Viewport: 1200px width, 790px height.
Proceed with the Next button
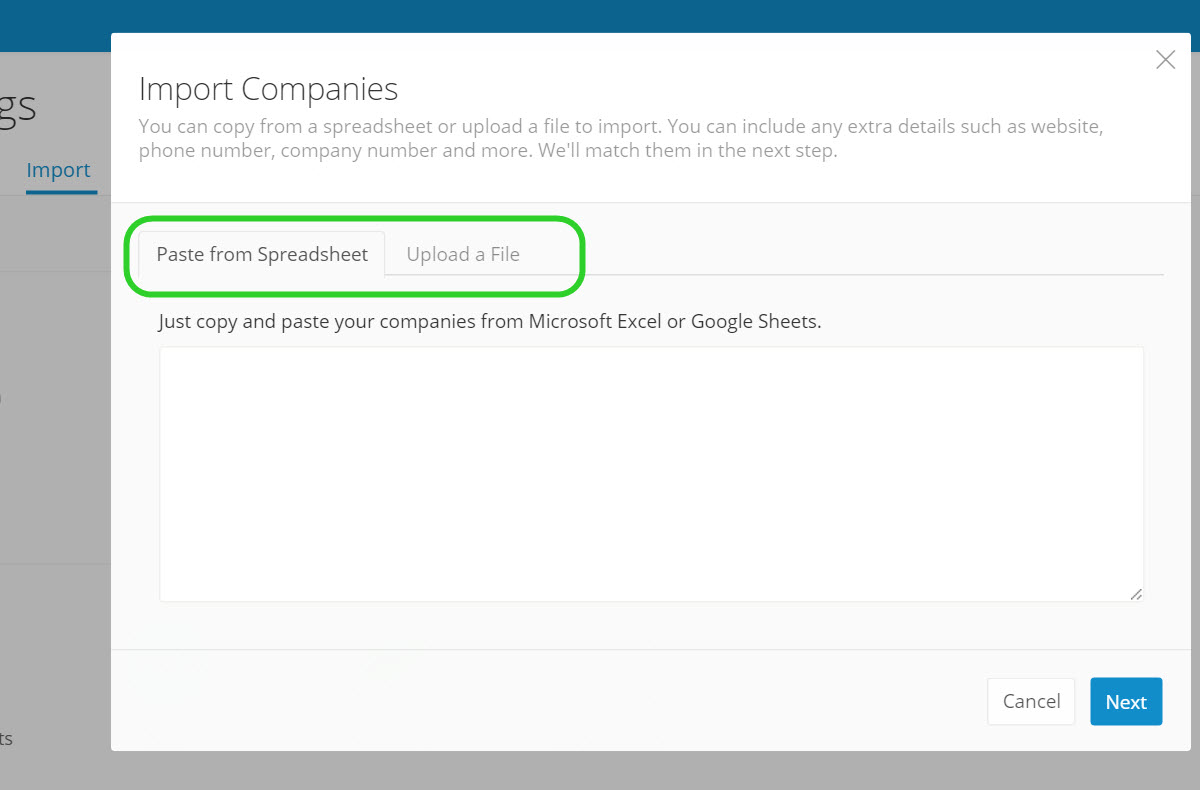1126,701
